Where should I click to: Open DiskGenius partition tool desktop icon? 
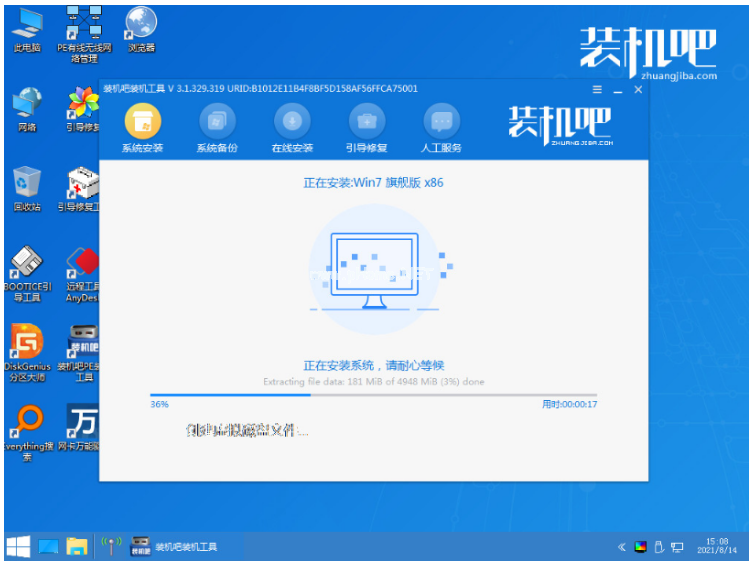coord(26,345)
